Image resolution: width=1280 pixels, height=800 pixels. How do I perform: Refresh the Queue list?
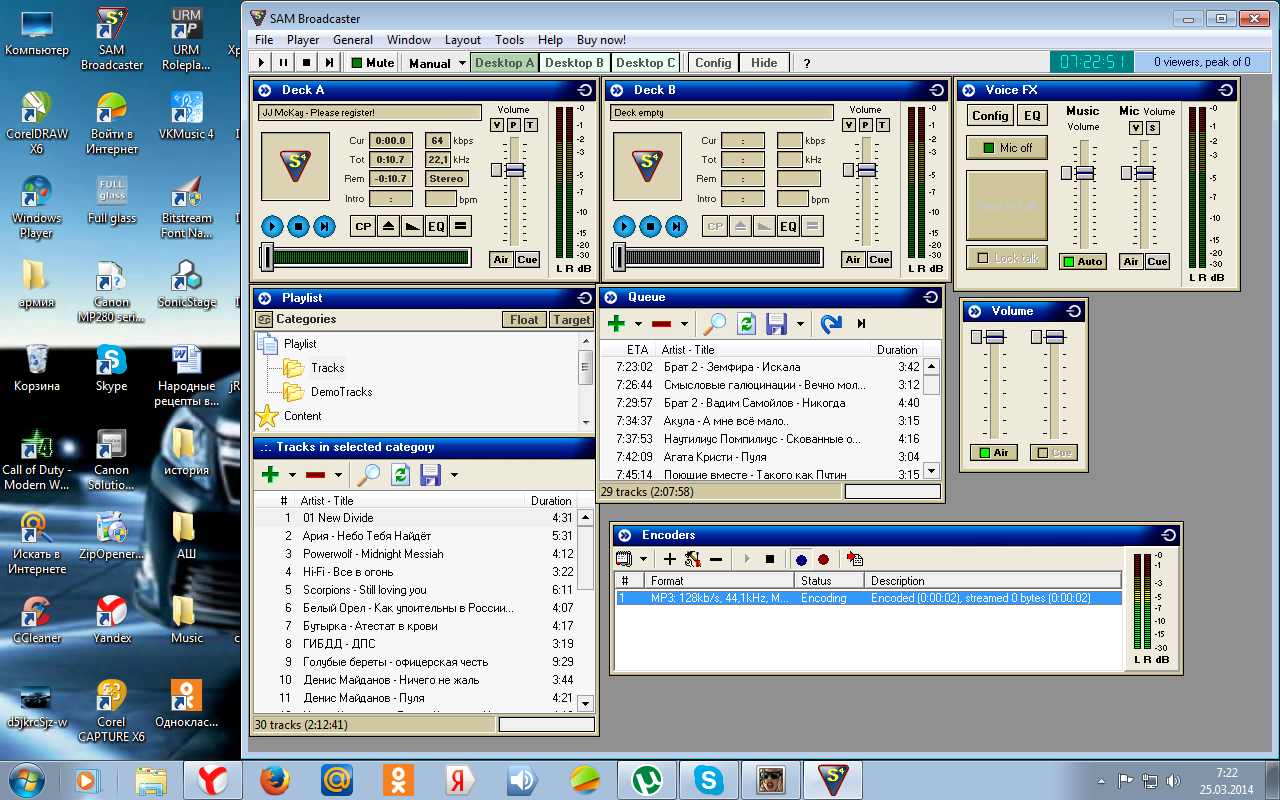pos(746,323)
